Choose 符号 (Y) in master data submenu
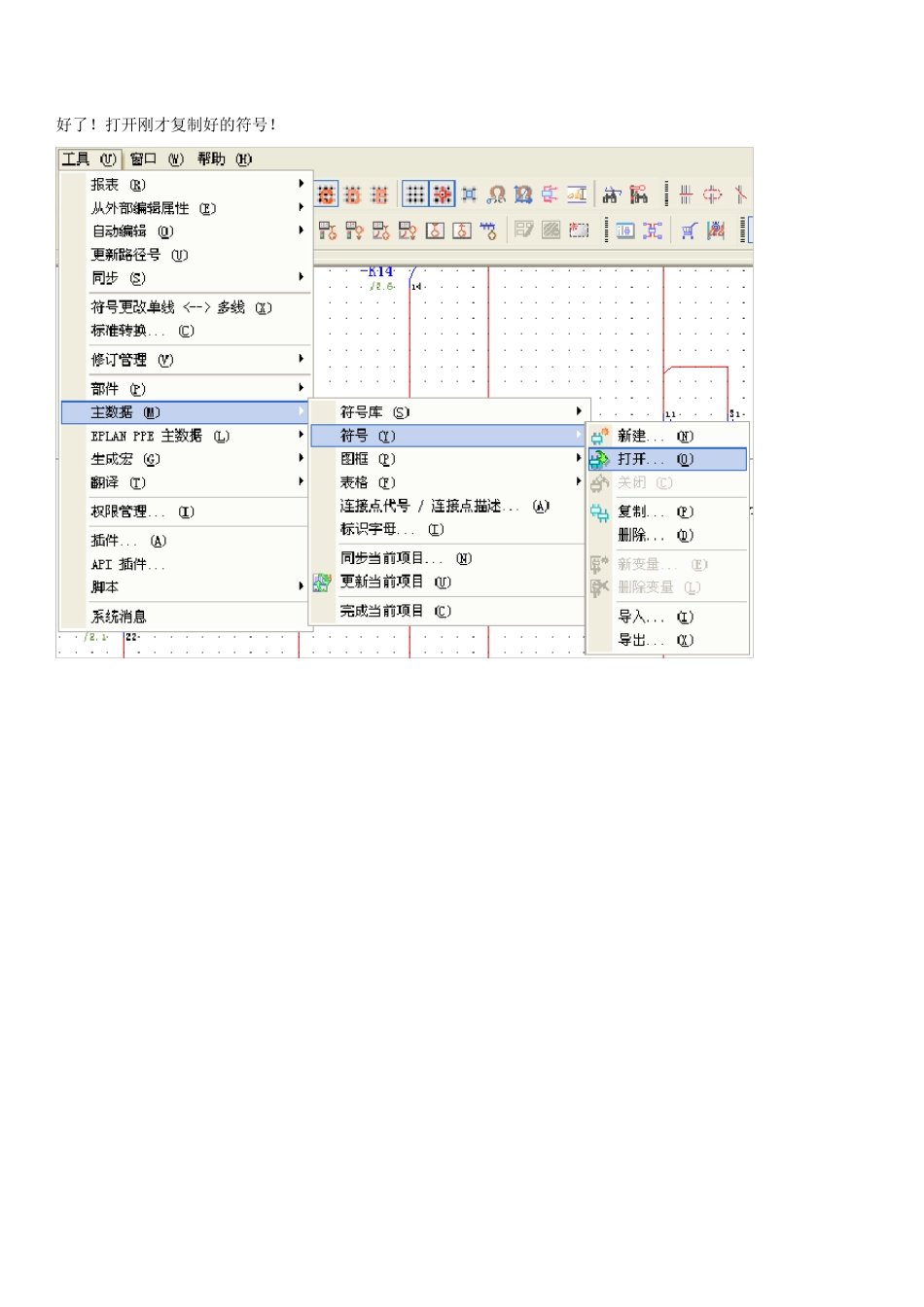 [447, 436]
